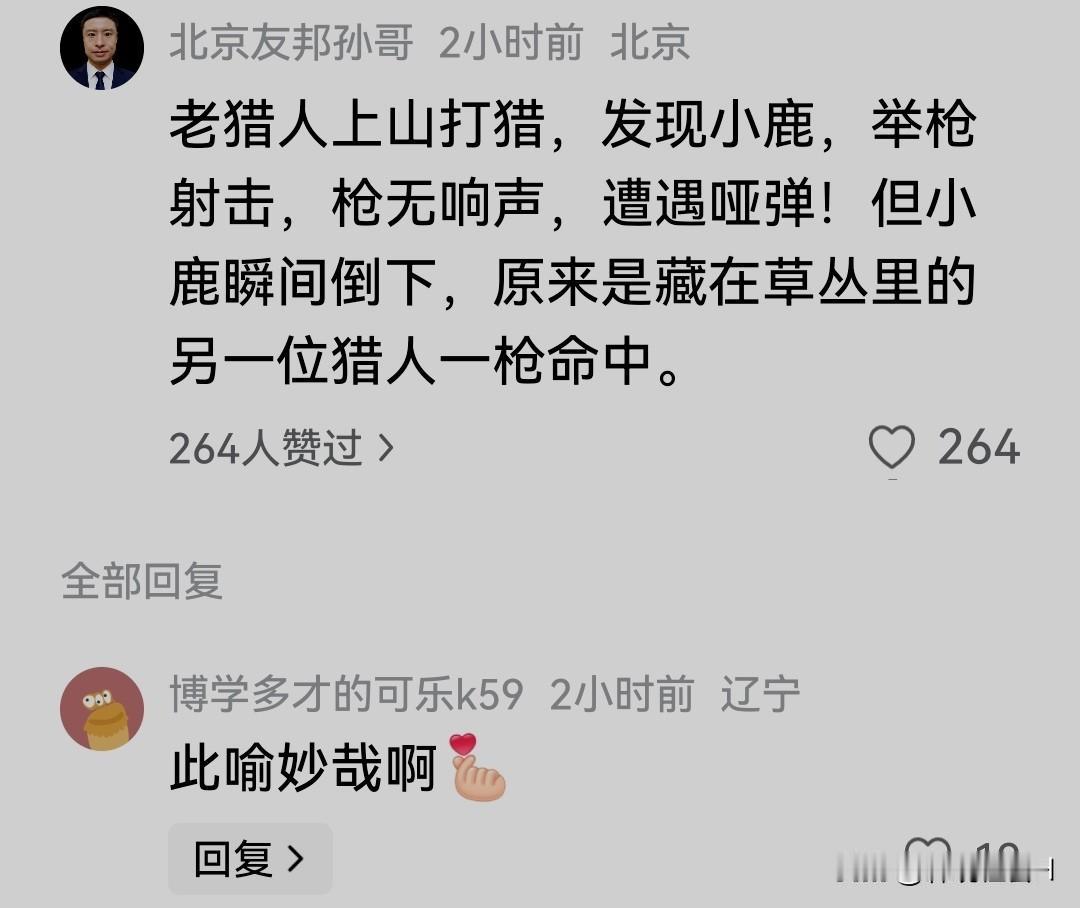Select the hunter story comment text
1080x908 pixels.
(573, 243)
